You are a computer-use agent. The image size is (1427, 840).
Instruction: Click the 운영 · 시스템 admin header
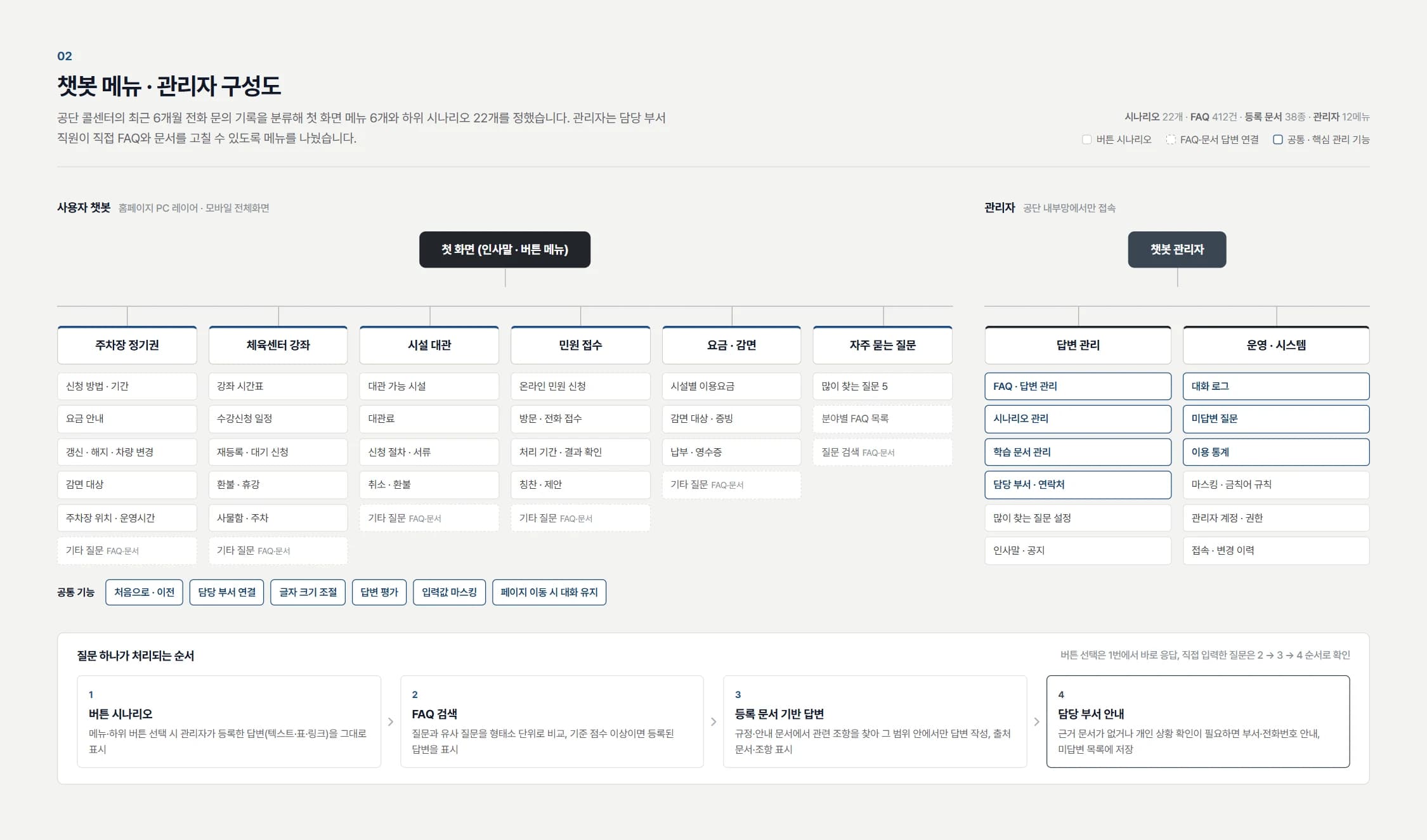(1276, 345)
